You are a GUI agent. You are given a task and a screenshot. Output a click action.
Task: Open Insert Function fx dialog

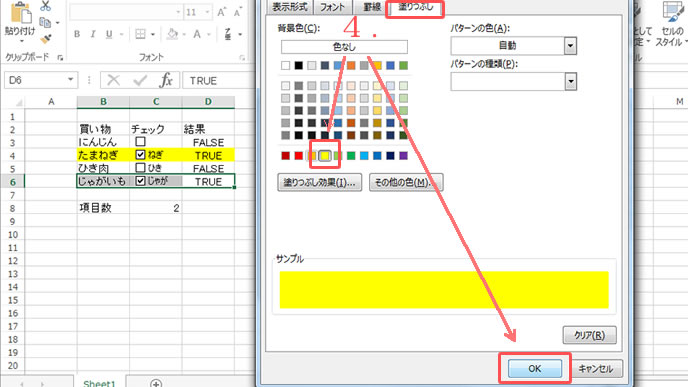[x=166, y=80]
